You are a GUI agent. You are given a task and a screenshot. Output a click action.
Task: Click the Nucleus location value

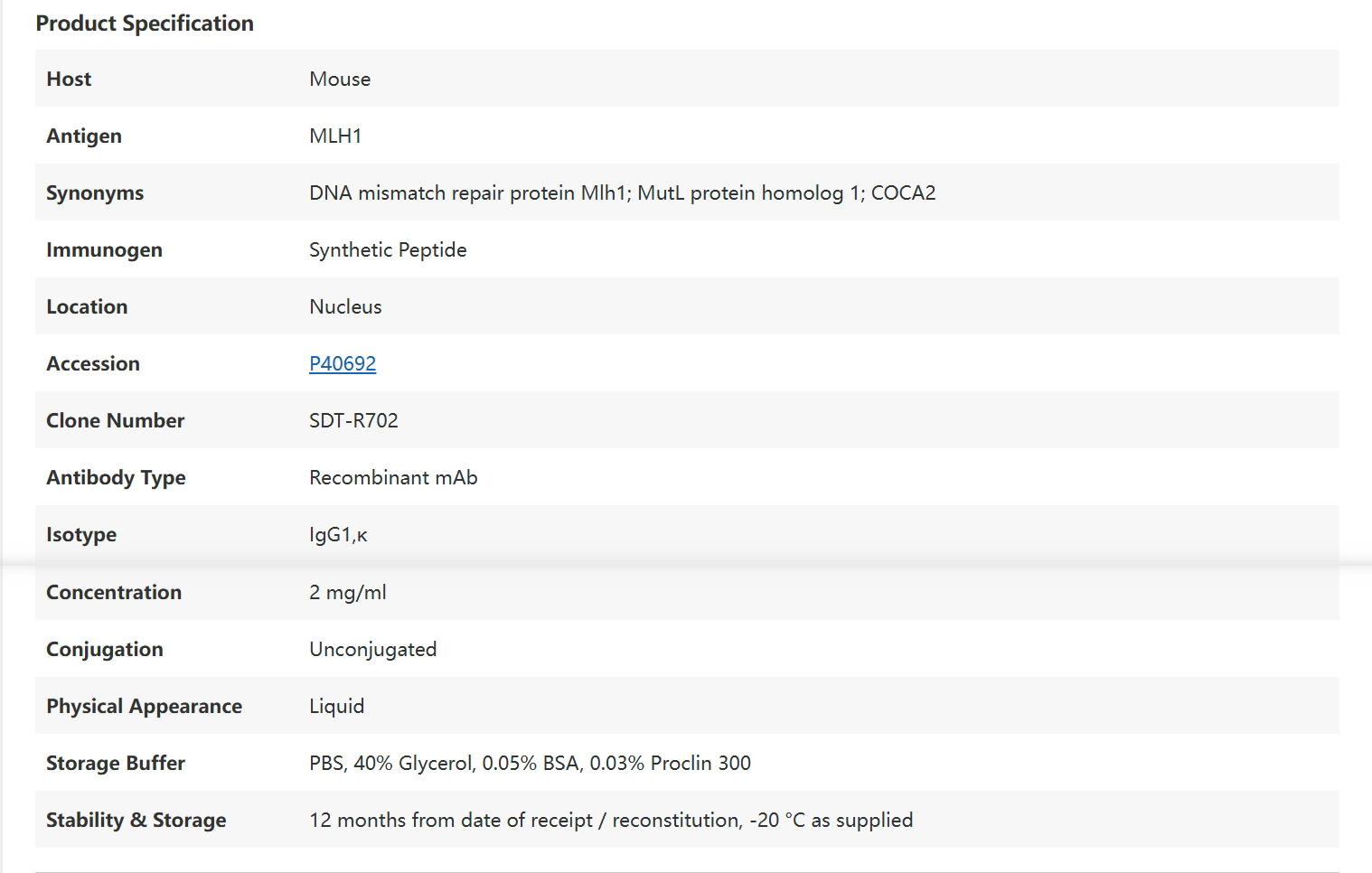pyautogui.click(x=345, y=307)
